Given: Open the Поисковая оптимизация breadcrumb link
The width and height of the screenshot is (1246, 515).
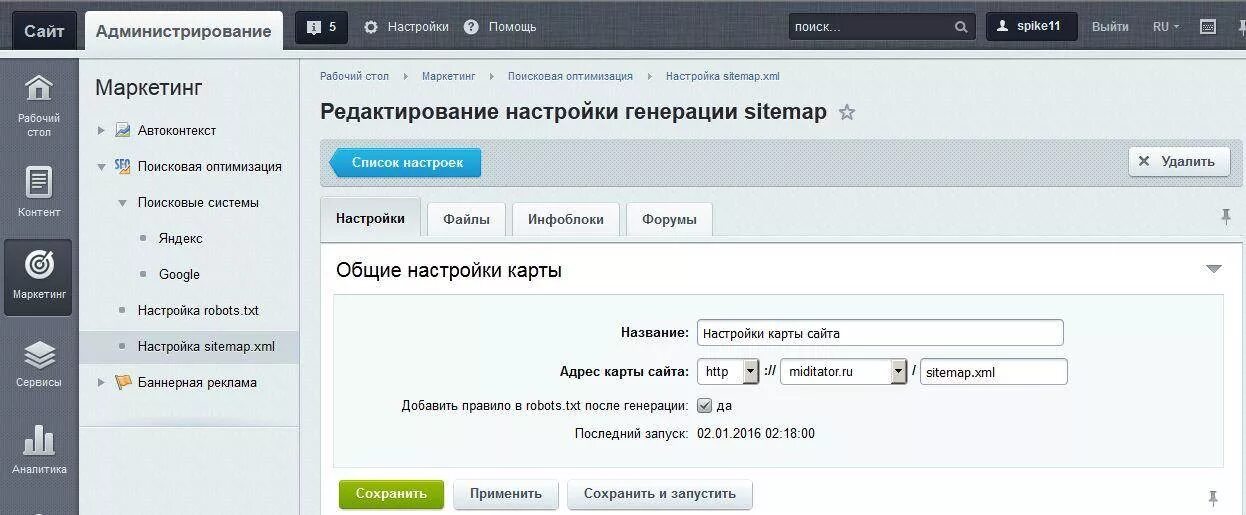Looking at the screenshot, I should coord(570,76).
